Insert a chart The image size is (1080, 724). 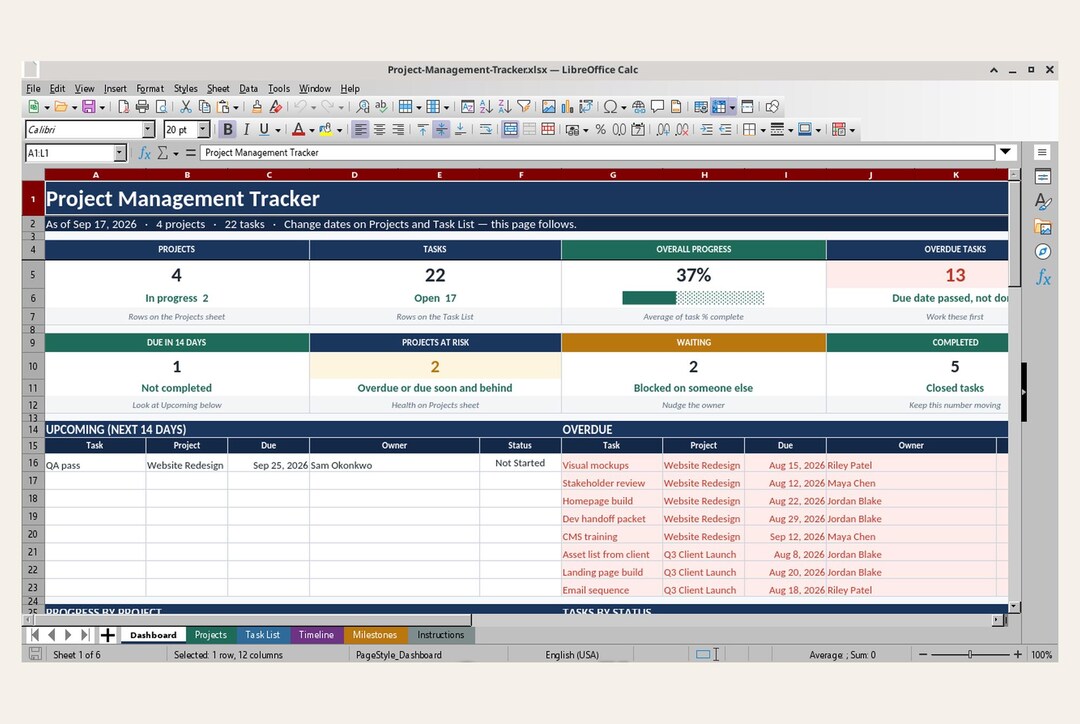pos(568,107)
